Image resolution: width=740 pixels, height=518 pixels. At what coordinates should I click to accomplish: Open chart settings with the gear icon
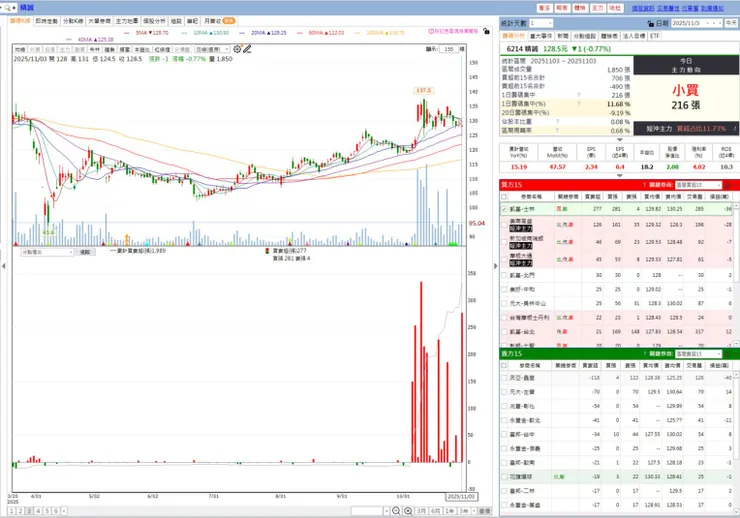[x=237, y=49]
